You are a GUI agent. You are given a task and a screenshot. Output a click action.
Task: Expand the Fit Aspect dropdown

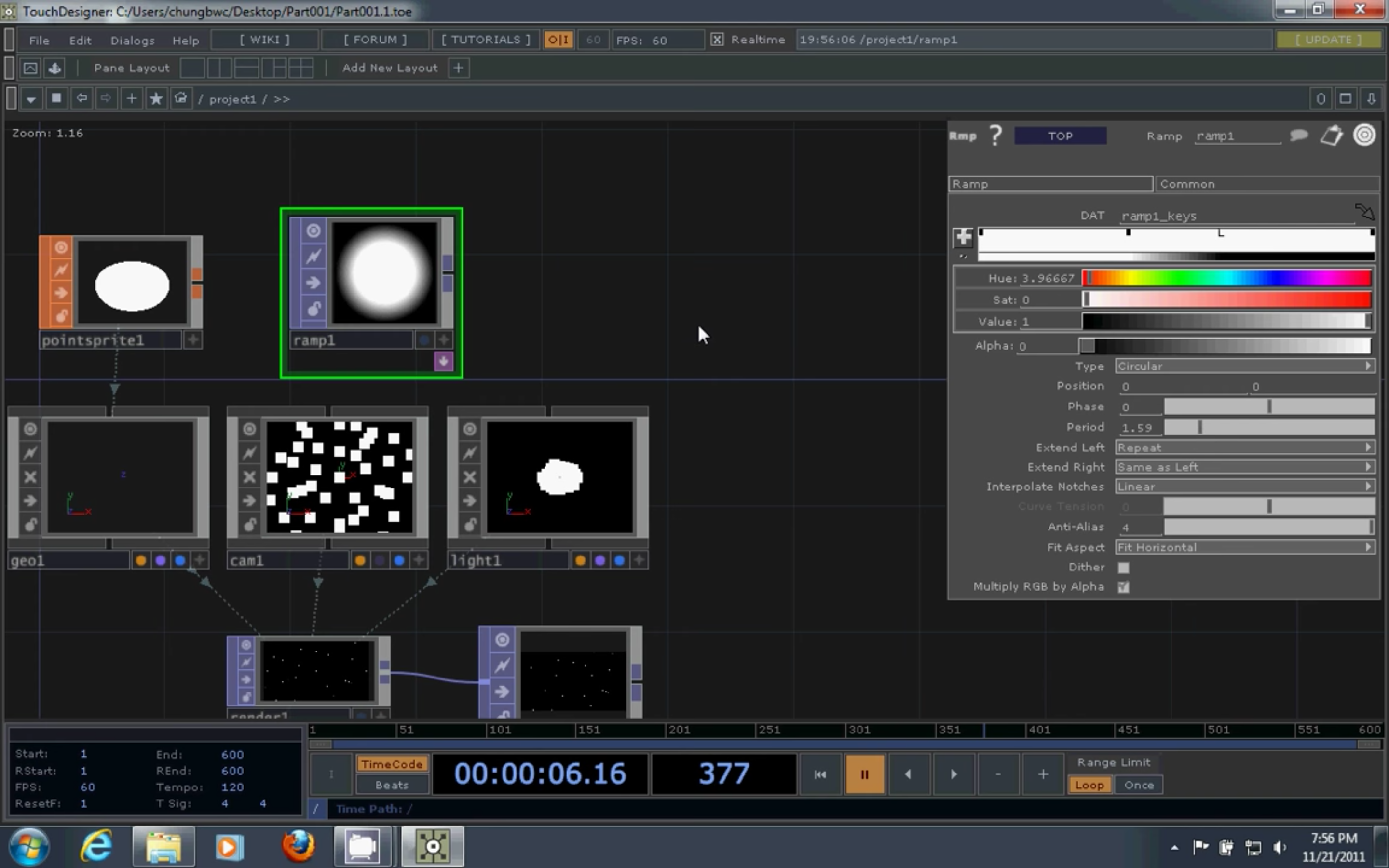click(1244, 547)
